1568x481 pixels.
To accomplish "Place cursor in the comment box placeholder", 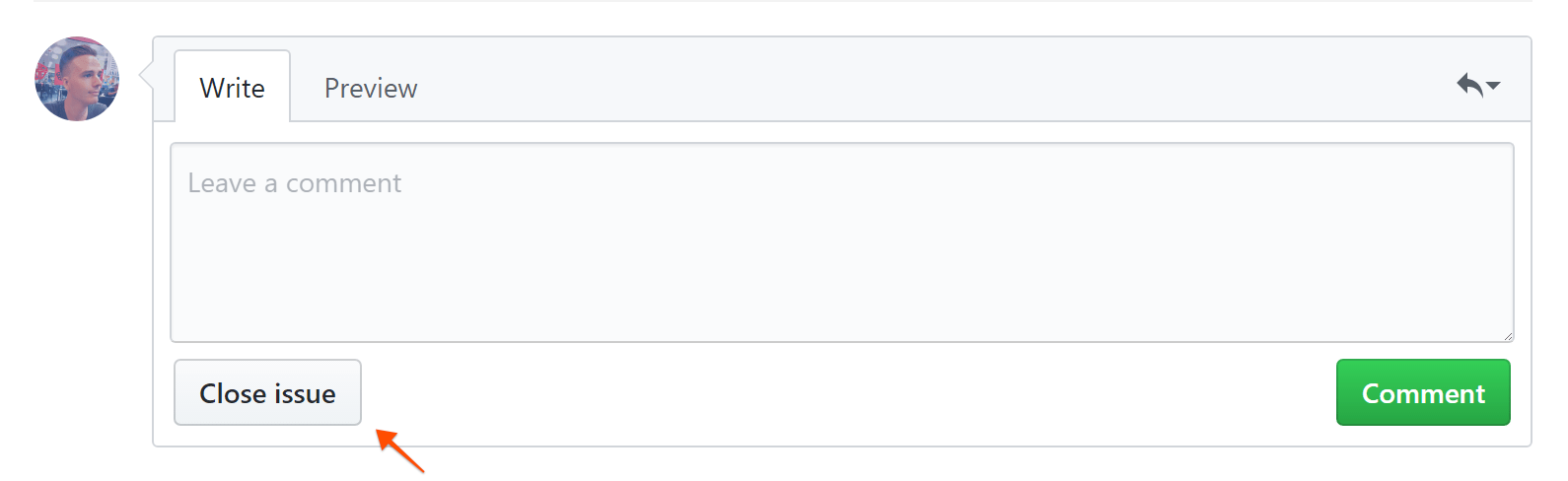I will [x=295, y=183].
